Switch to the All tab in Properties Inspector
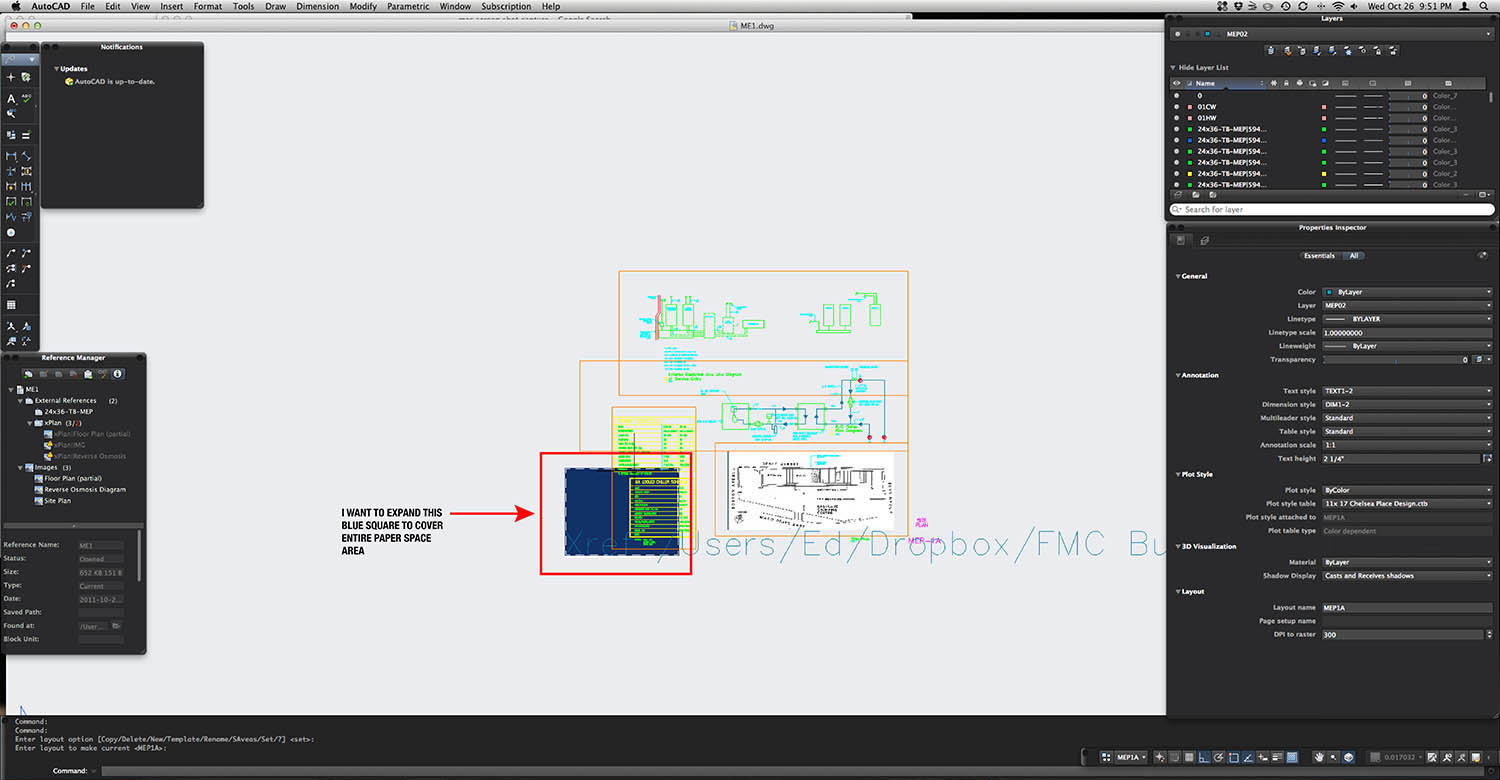1500x780 pixels. (x=1355, y=255)
